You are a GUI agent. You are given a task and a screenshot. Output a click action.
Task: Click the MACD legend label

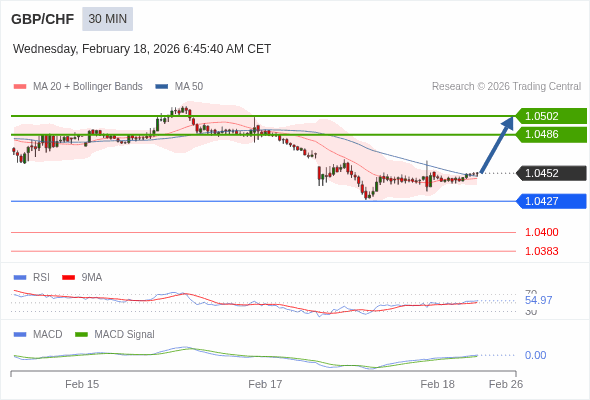tap(48, 335)
